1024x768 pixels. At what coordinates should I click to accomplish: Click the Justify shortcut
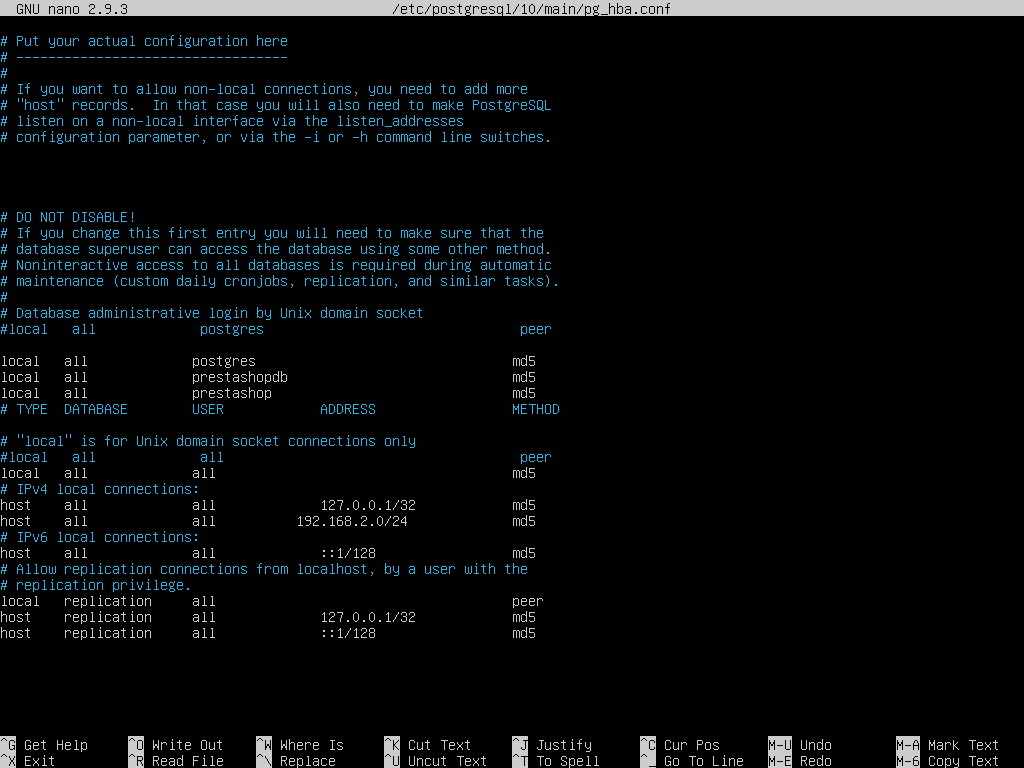click(x=563, y=745)
